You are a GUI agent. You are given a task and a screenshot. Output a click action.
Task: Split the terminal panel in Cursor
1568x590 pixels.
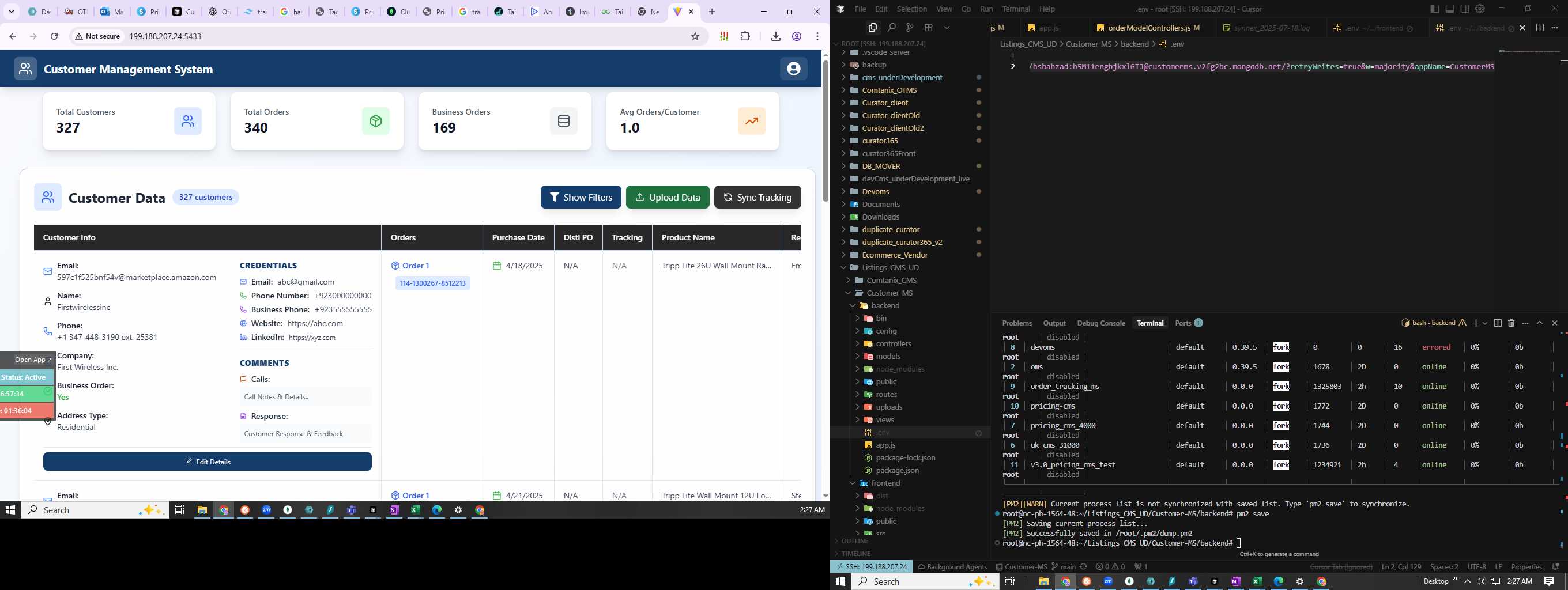[1498, 323]
